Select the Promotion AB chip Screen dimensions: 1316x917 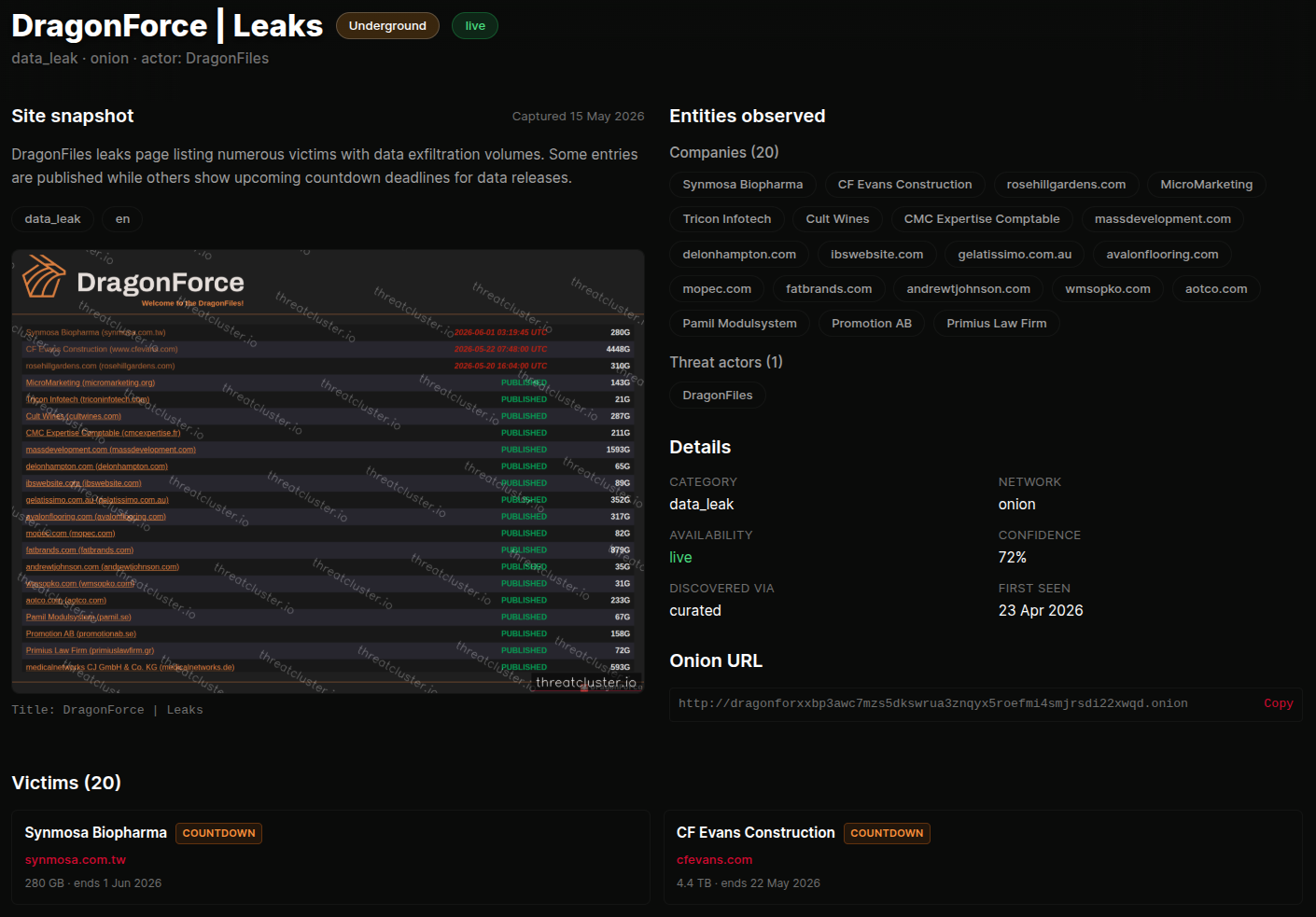[x=872, y=324]
